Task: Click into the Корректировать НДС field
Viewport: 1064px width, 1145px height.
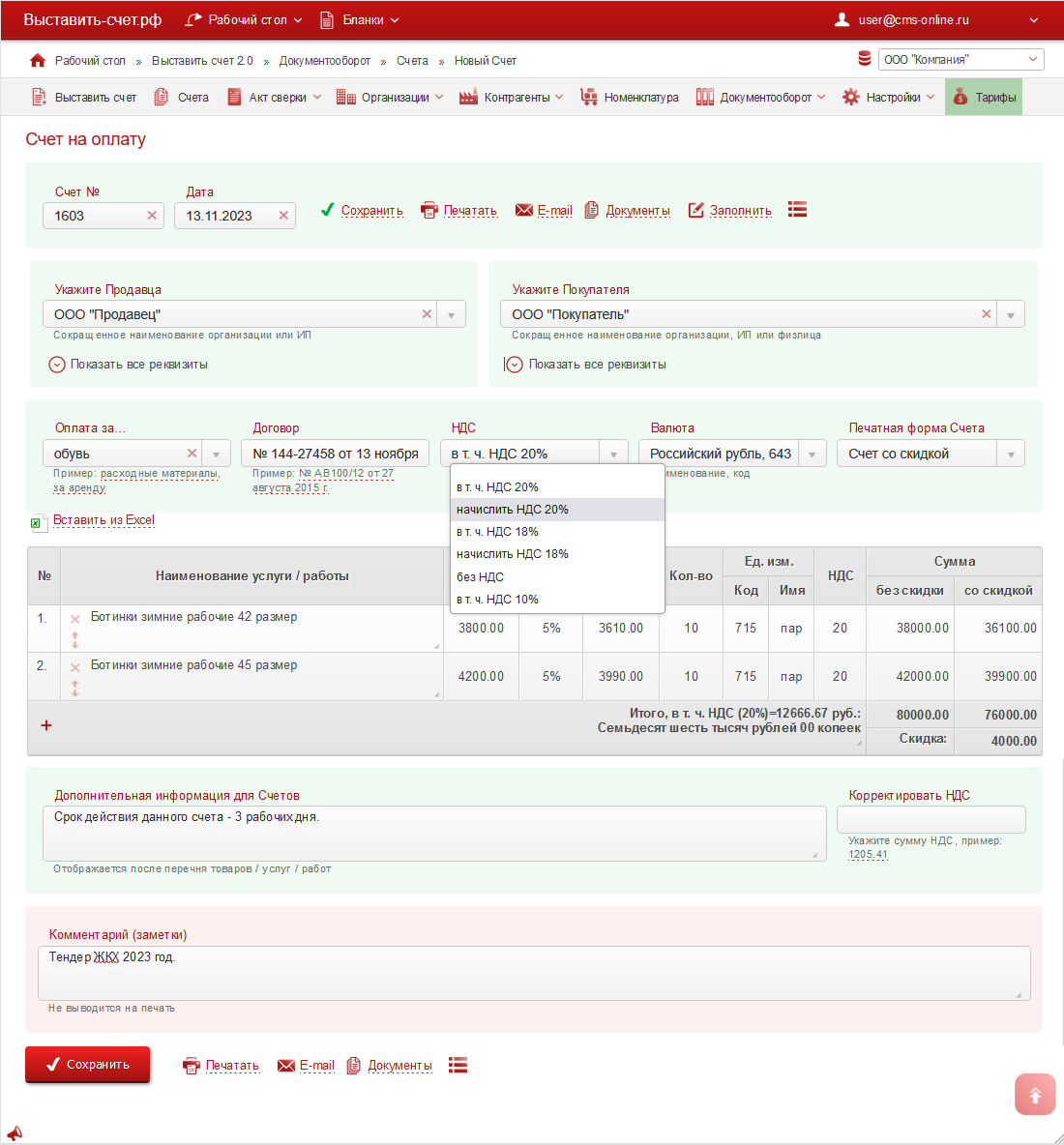Action: tap(931, 819)
